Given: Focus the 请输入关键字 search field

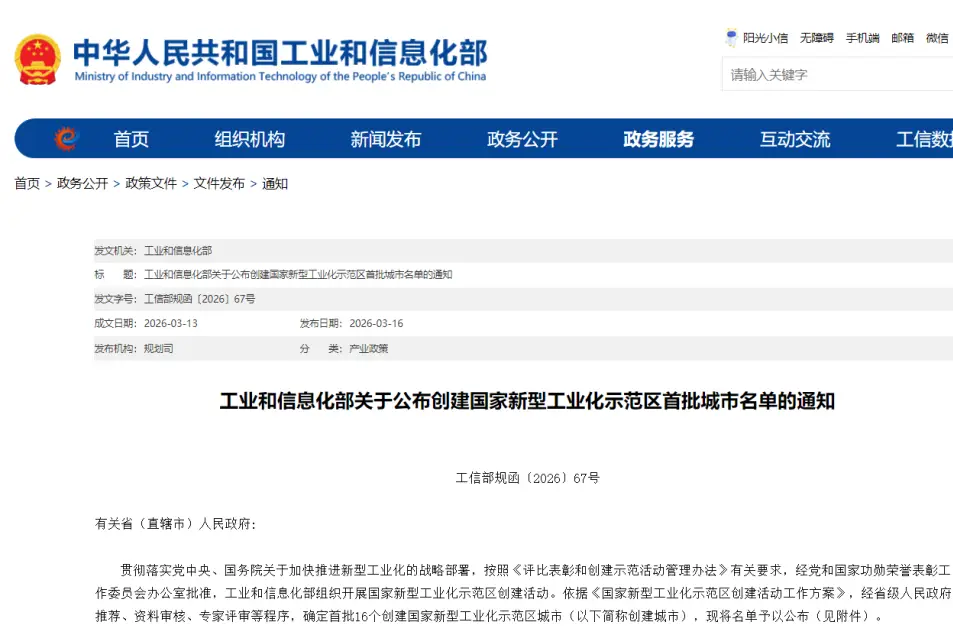Looking at the screenshot, I should coord(835,75).
